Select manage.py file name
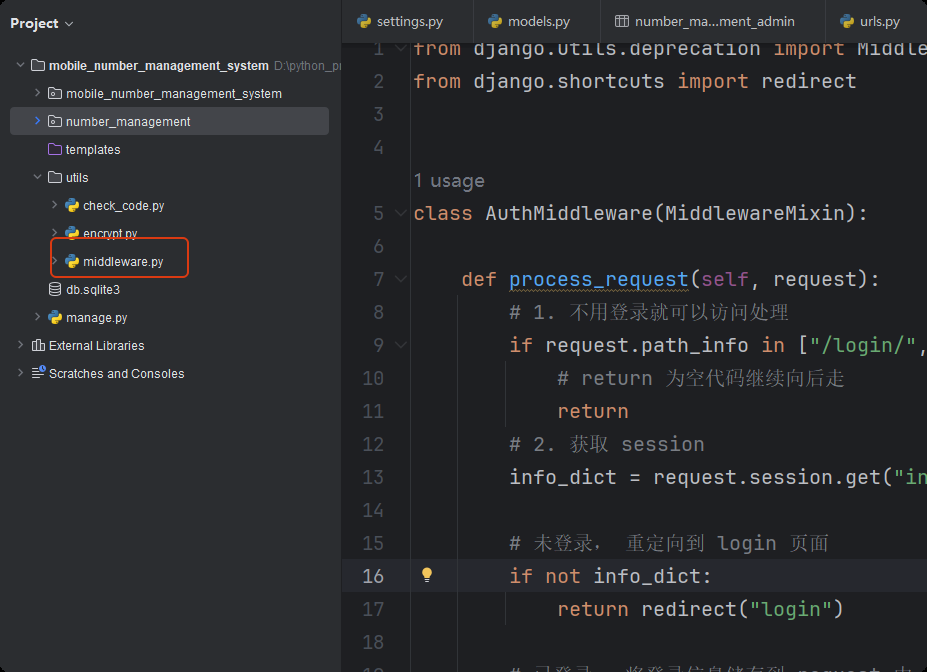The height and width of the screenshot is (672, 927). click(96, 317)
